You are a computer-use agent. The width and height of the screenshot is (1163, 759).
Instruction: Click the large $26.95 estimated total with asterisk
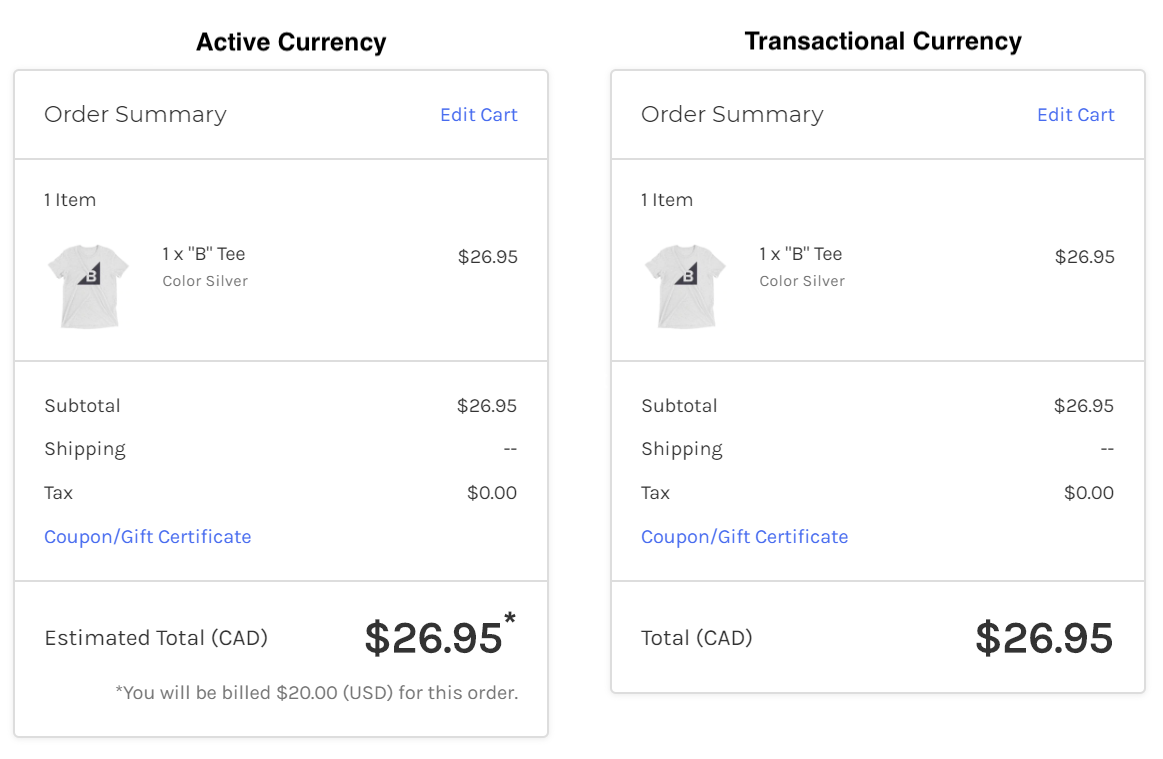[x=433, y=638]
